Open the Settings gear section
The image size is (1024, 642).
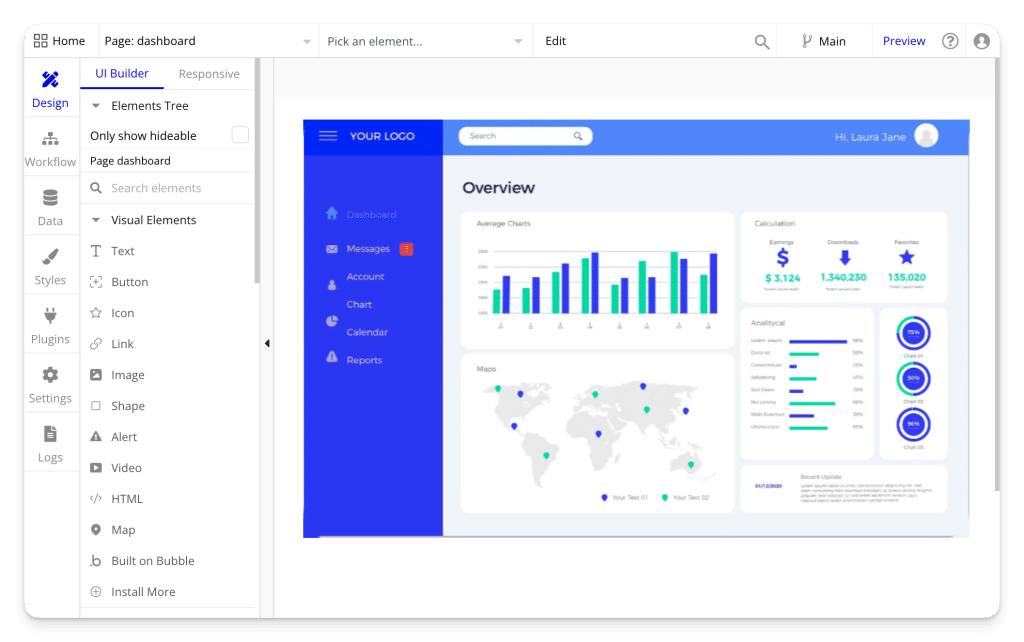[50, 385]
